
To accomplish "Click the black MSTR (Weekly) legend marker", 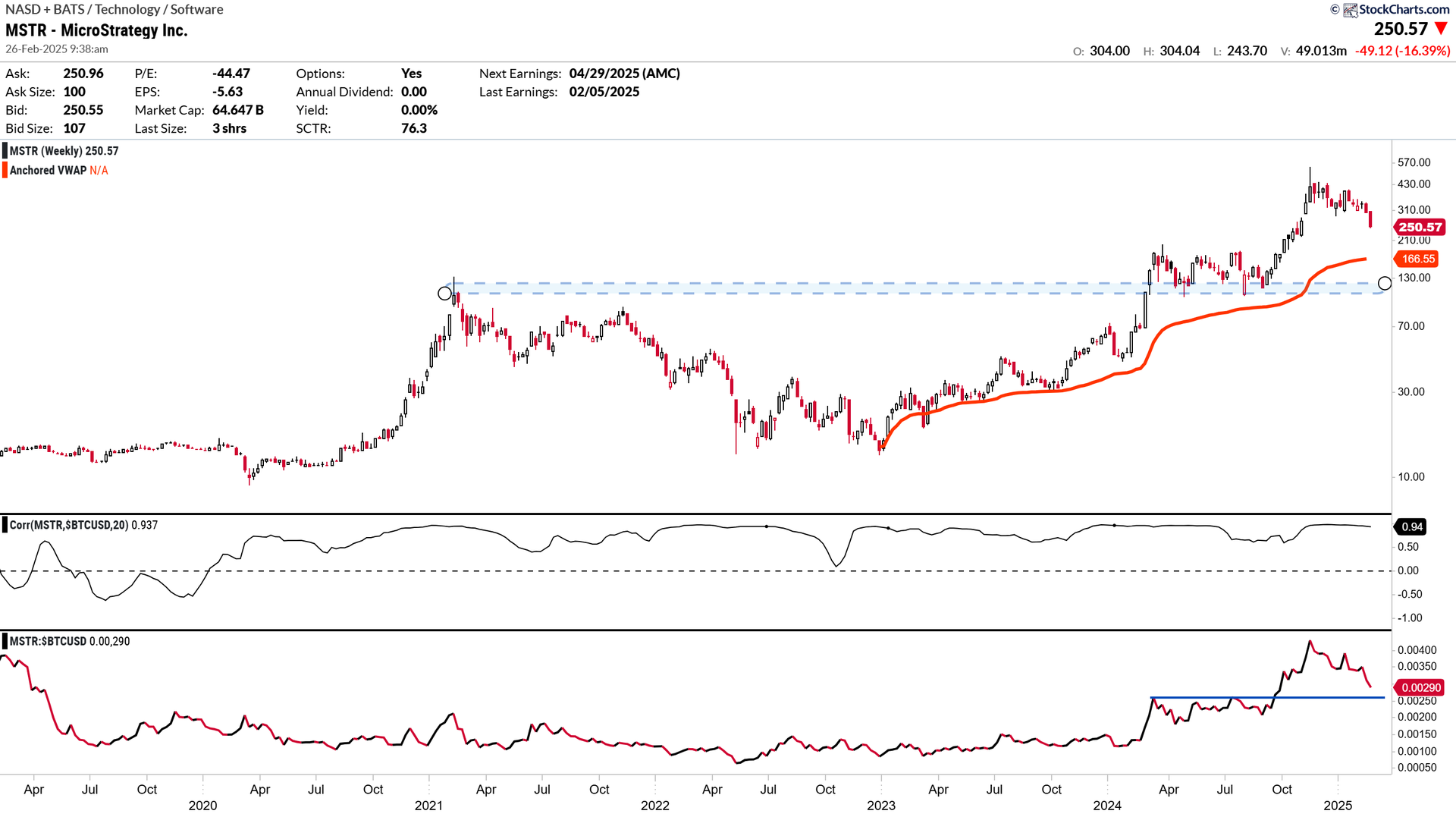I will tap(5, 151).
